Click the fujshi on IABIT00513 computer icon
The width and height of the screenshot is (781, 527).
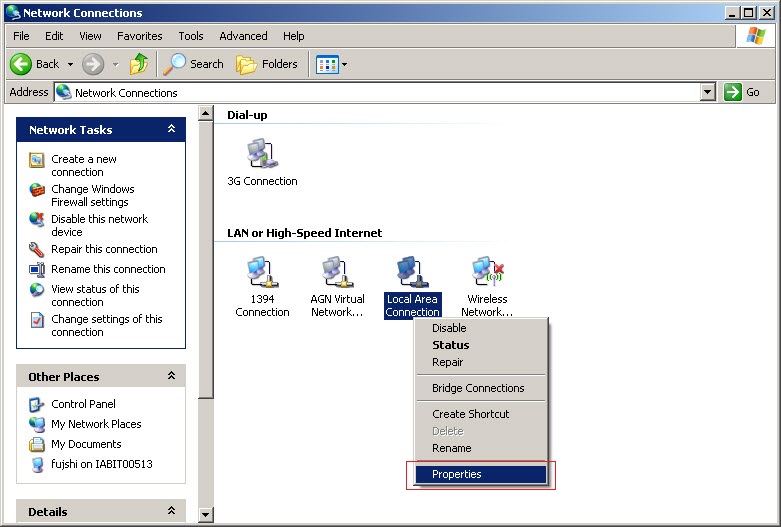pos(37,464)
